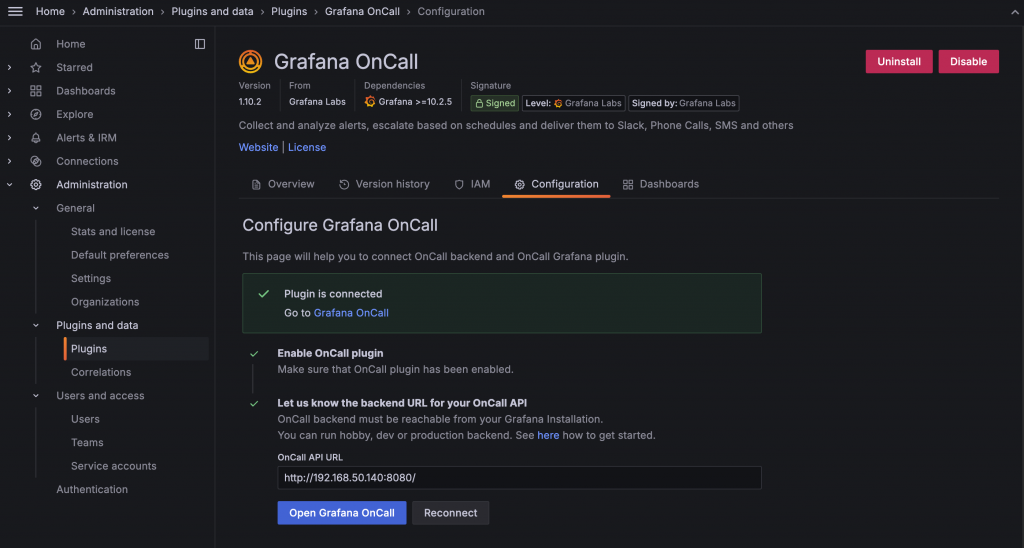Follow the Grafana OnCall link in connected banner

pyautogui.click(x=351, y=313)
